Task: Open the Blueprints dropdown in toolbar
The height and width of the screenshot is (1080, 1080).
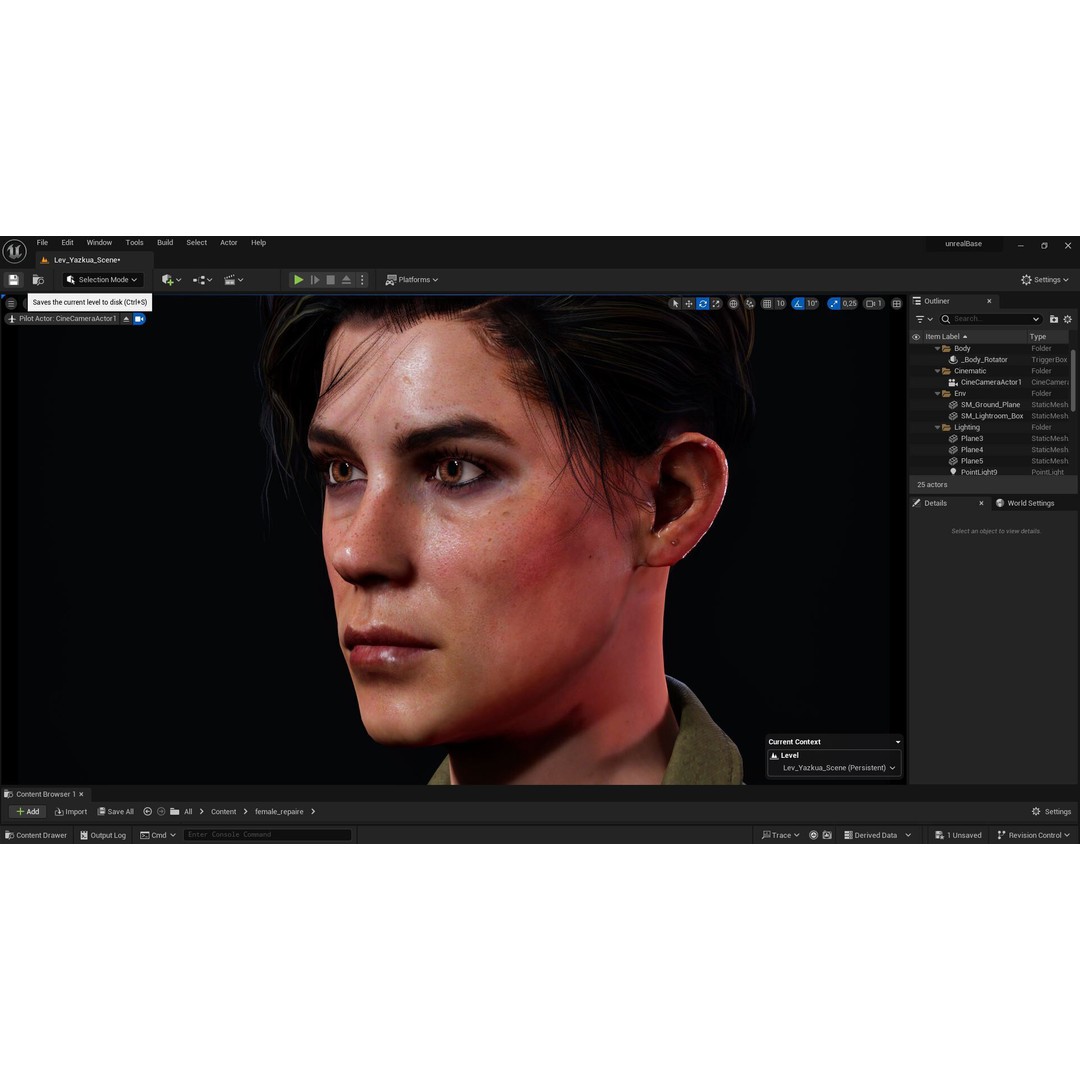Action: (202, 280)
